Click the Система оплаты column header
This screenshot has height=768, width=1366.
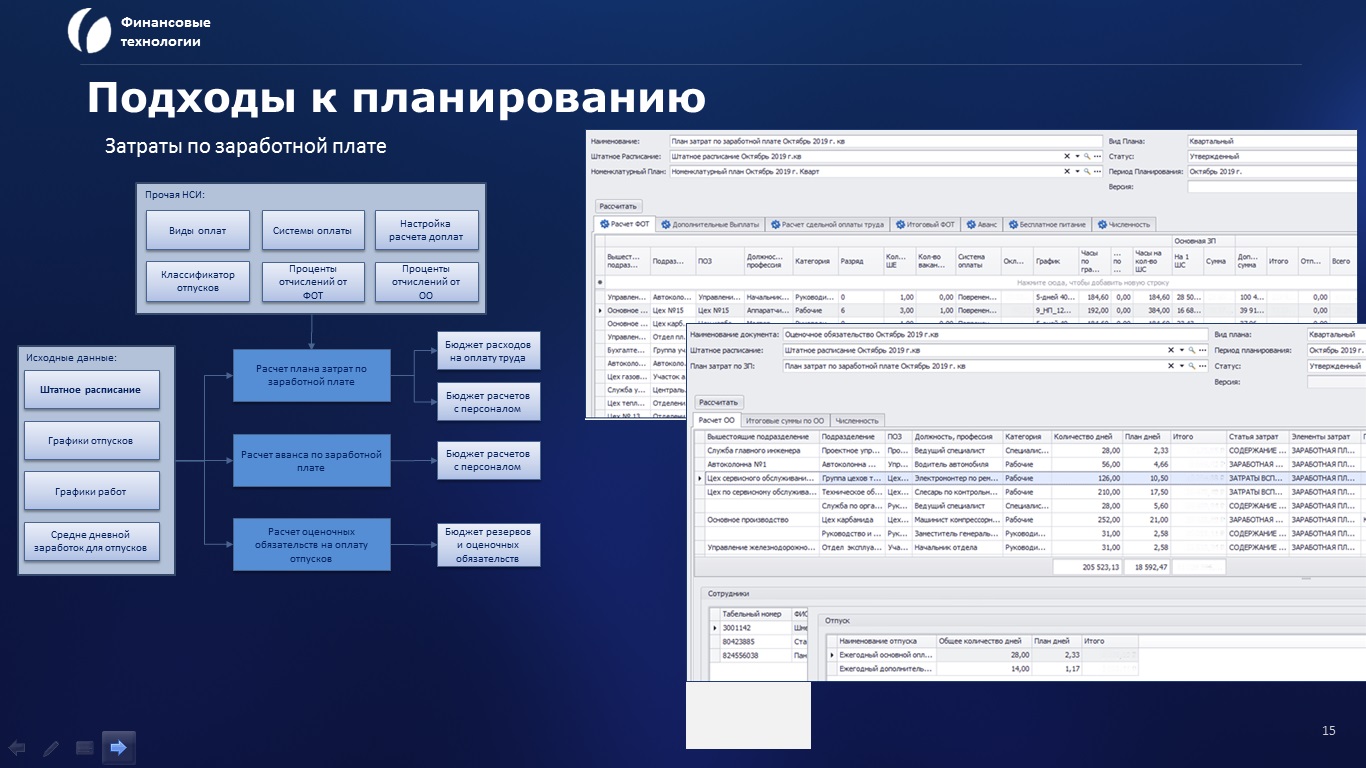coord(977,261)
